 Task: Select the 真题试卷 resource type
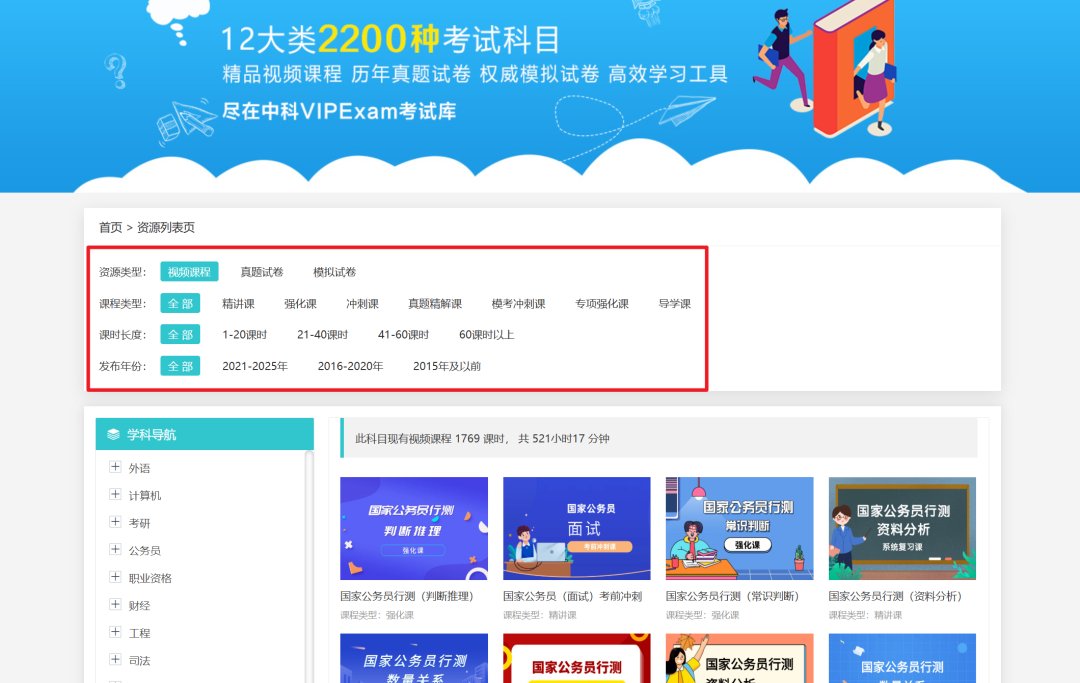tap(262, 272)
